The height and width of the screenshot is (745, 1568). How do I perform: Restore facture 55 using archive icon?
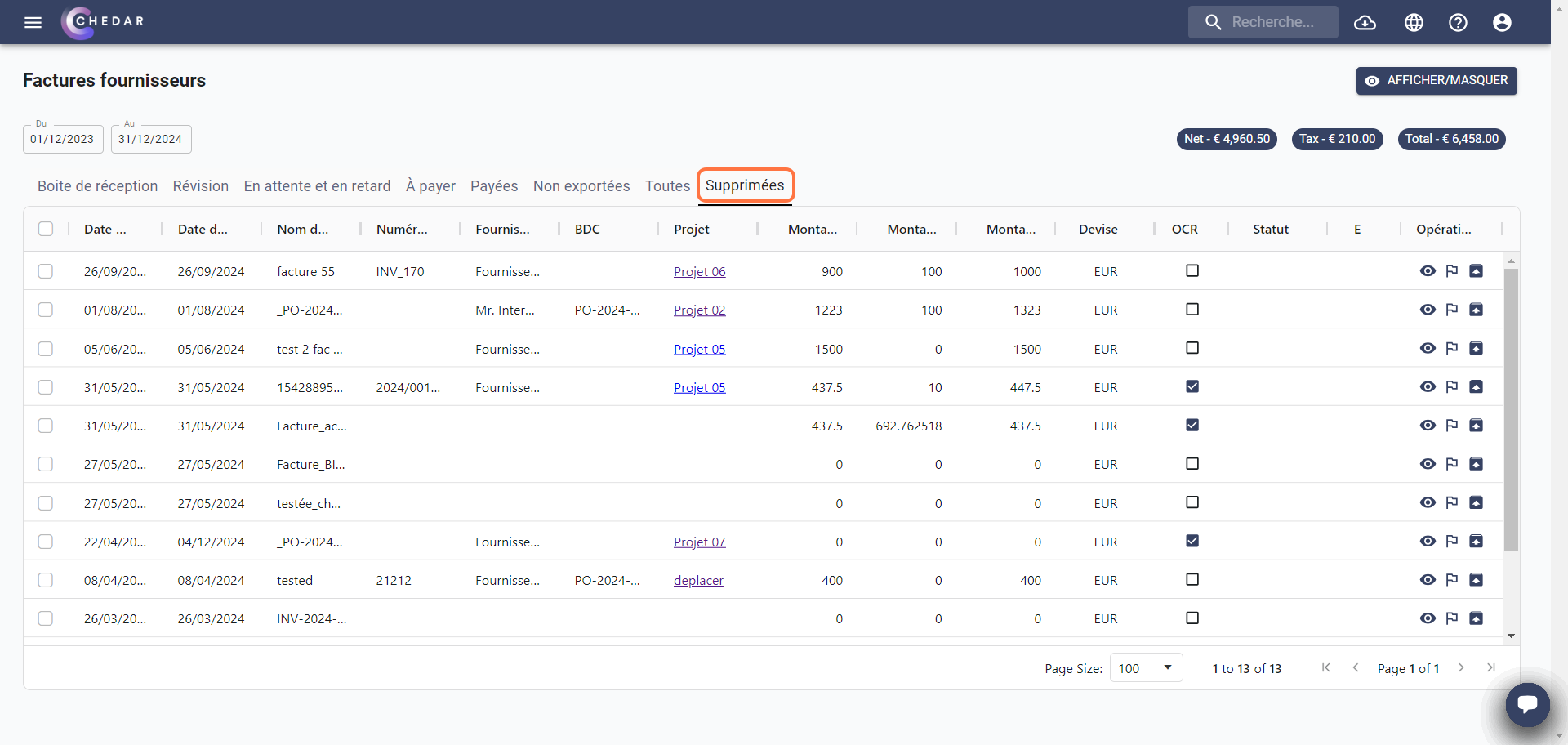coord(1476,271)
